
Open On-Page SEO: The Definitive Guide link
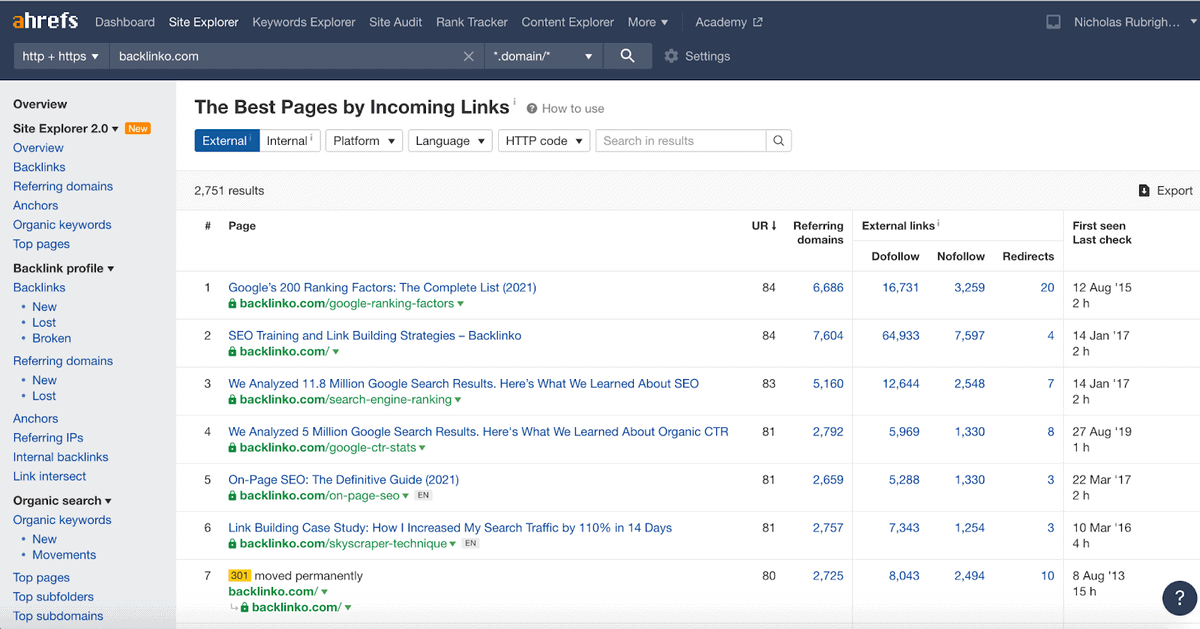343,479
